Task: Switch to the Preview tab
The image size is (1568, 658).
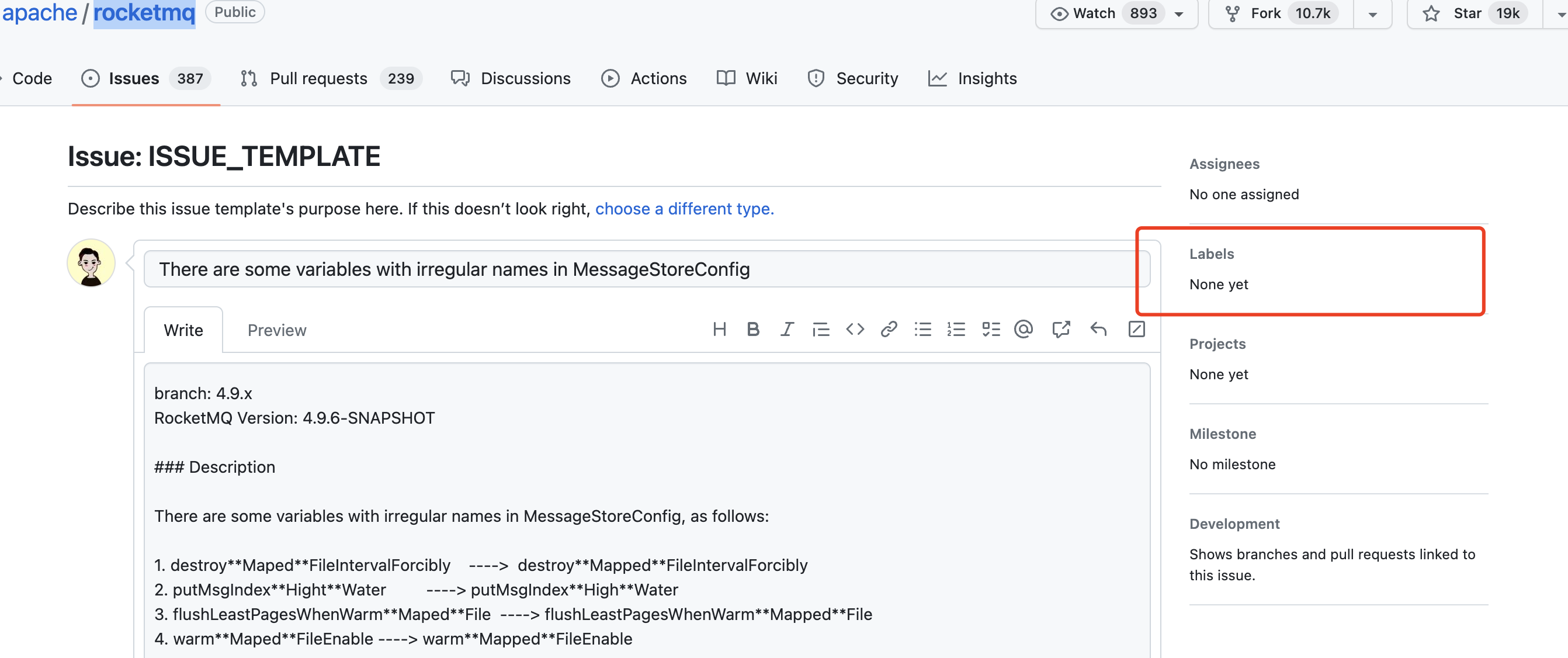Action: pyautogui.click(x=277, y=330)
